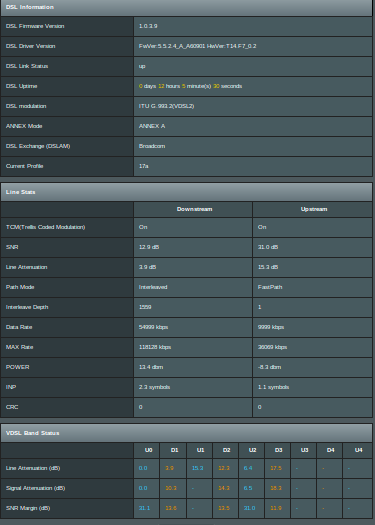
Task: Click the DSL firmware version number value
Action: (x=148, y=26)
